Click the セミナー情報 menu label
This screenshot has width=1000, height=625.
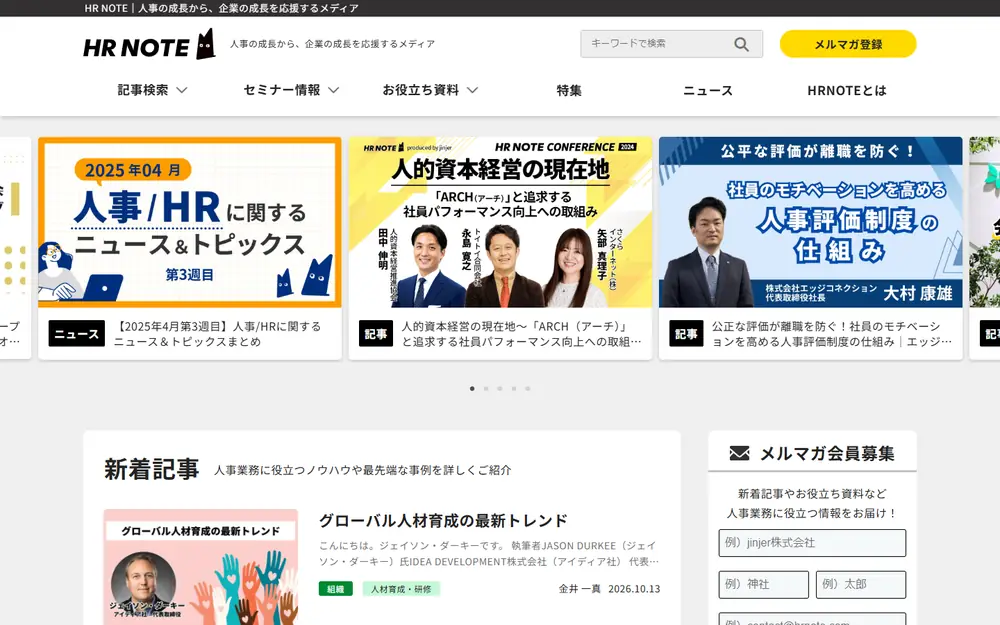[282, 90]
